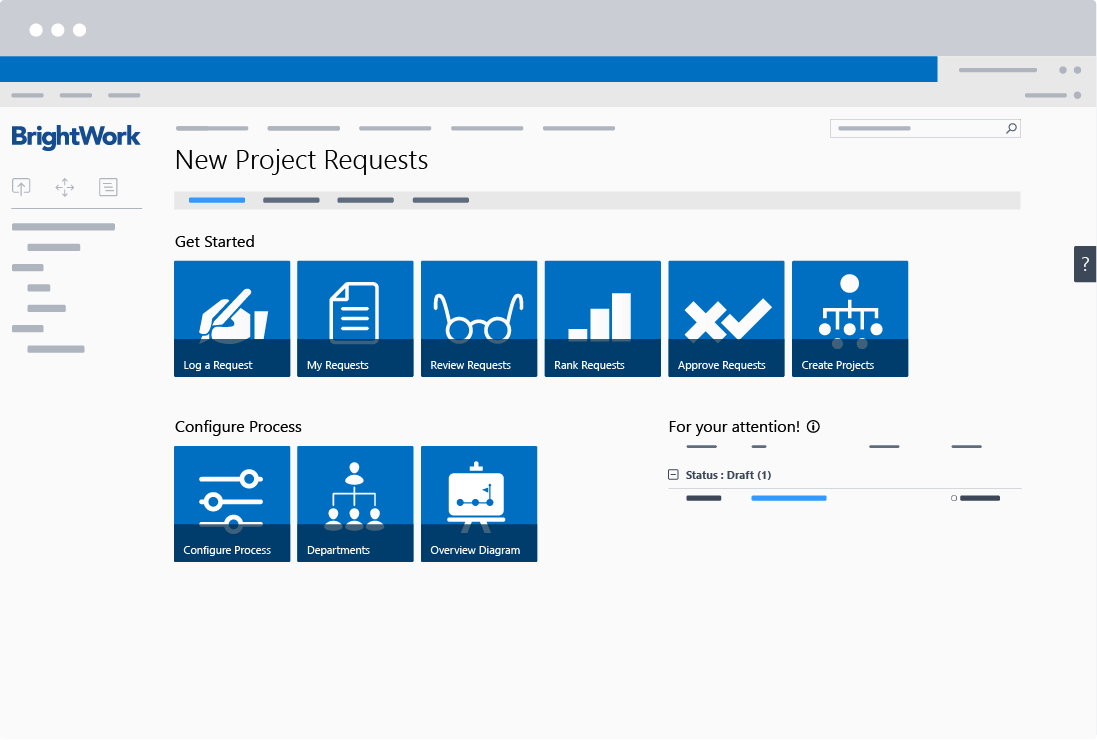
Task: Click the search magnifier icon
Action: pyautogui.click(x=1011, y=128)
